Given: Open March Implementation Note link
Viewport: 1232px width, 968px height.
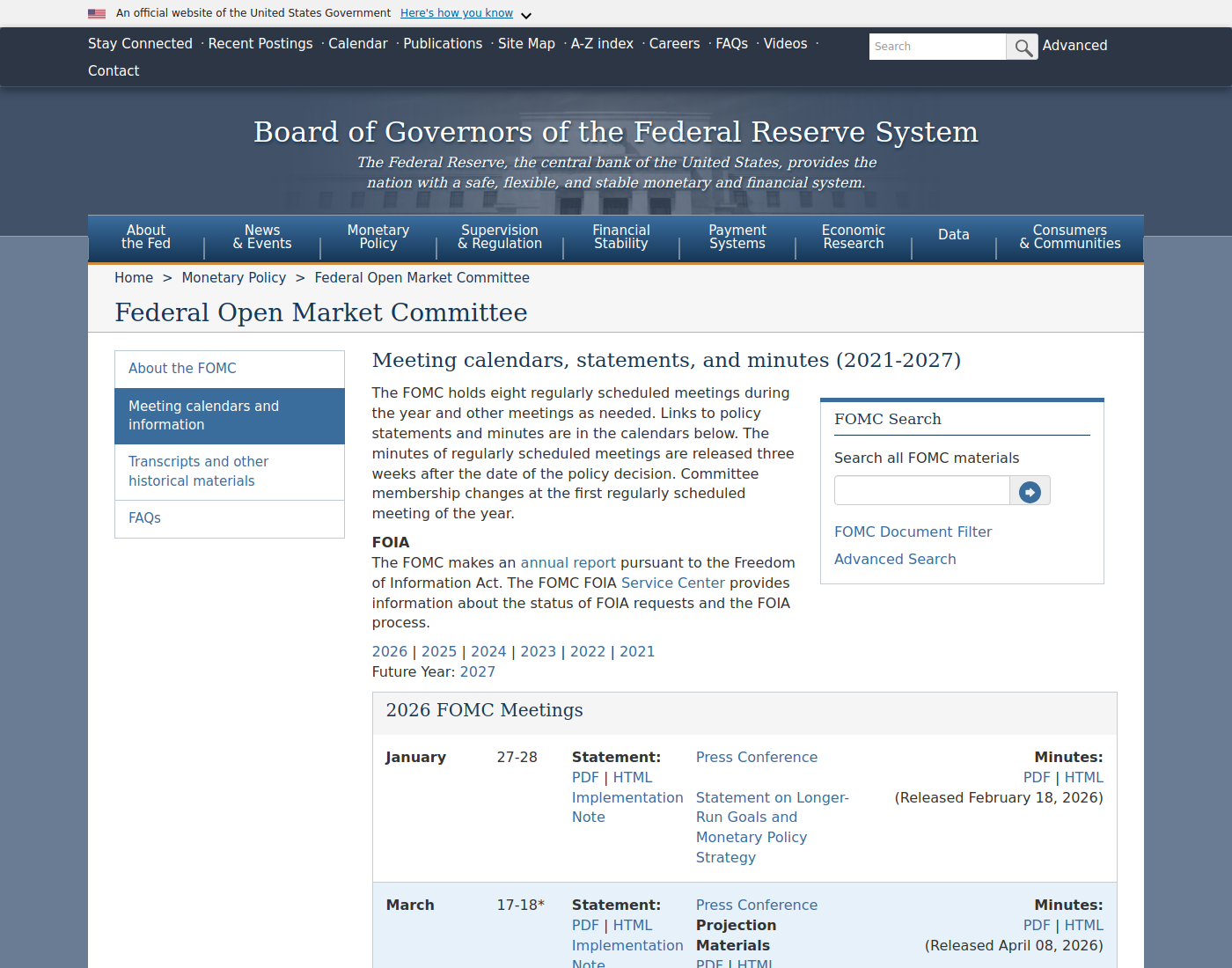Looking at the screenshot, I should (x=627, y=953).
